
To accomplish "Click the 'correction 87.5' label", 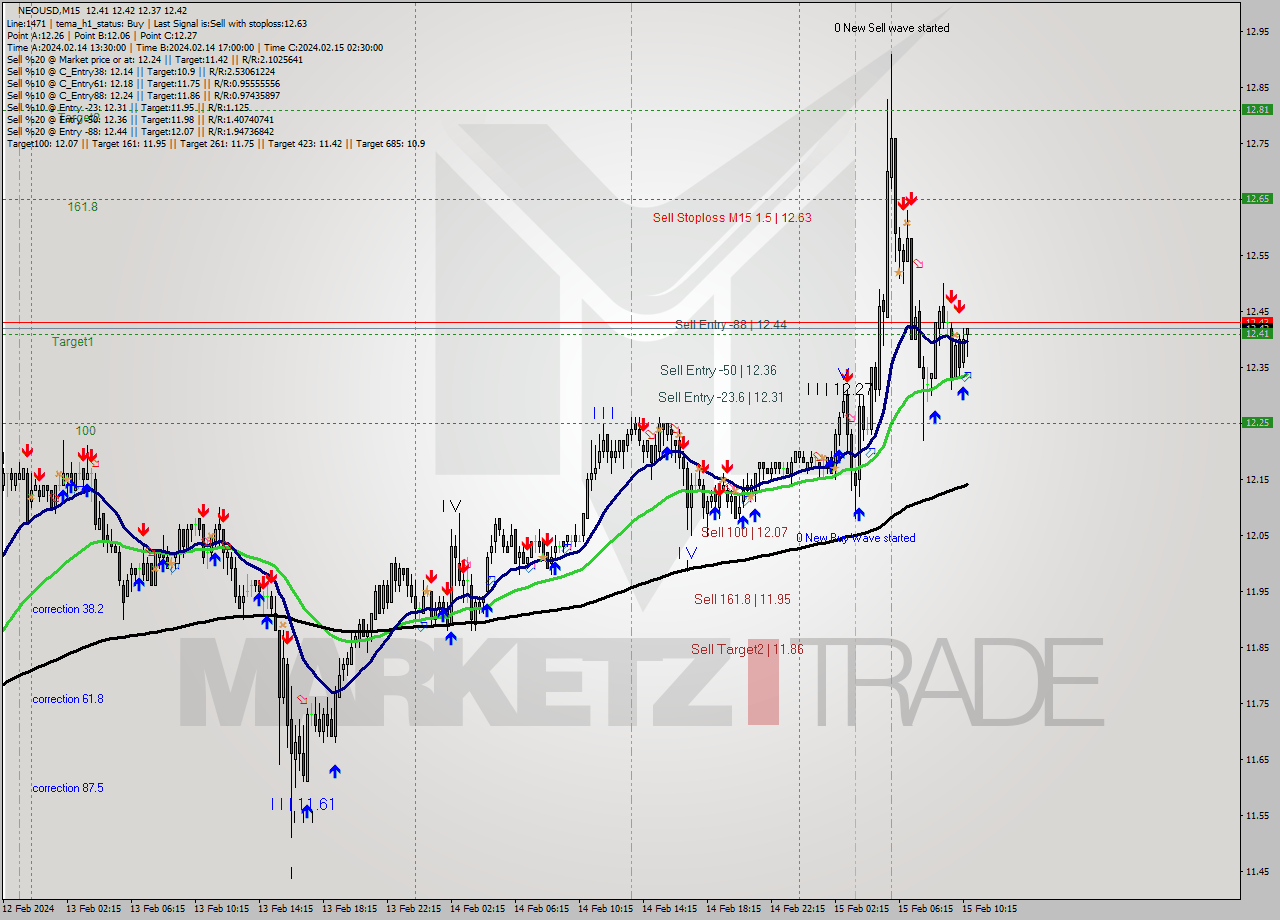I will pyautogui.click(x=68, y=787).
